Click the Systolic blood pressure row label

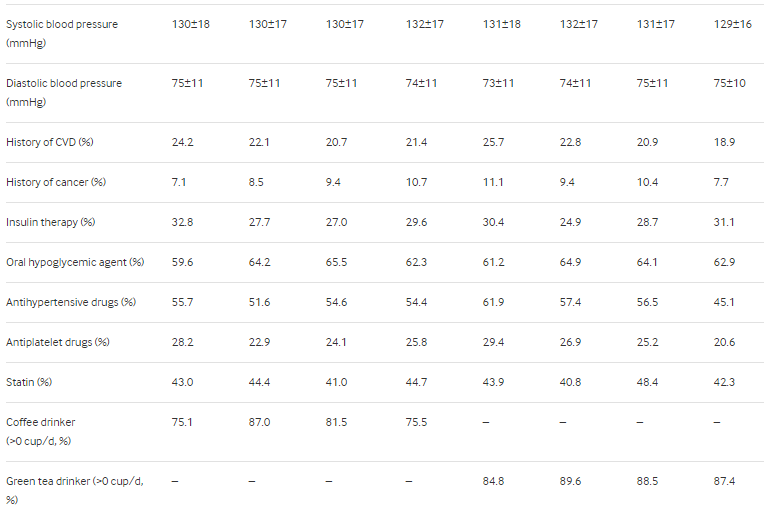(x=62, y=33)
